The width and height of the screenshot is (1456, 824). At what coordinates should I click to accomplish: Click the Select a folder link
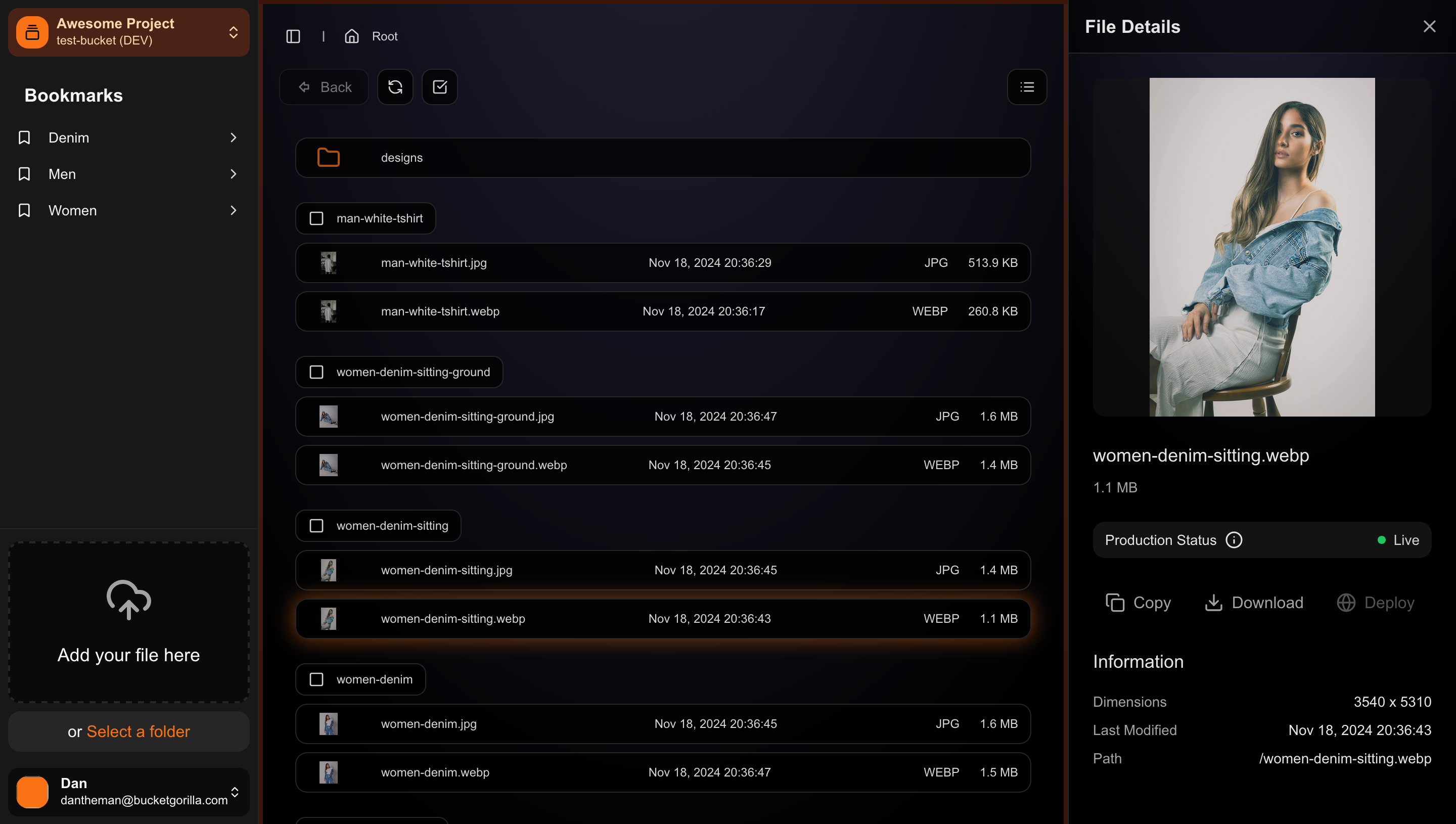click(x=138, y=731)
